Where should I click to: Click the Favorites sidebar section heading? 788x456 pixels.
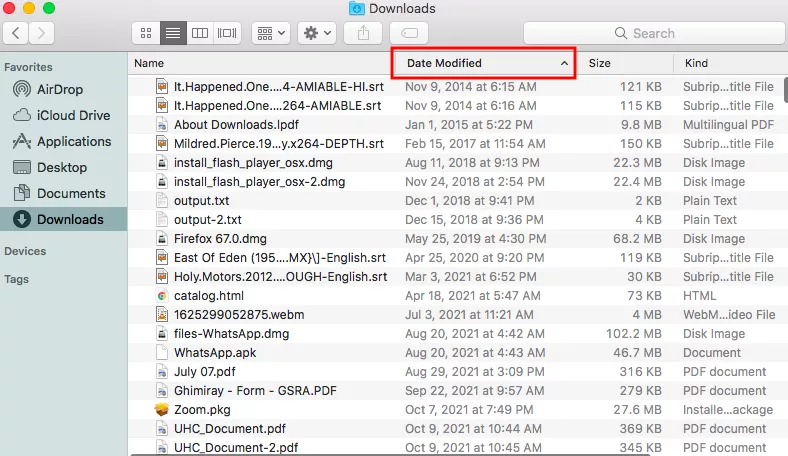coord(28,67)
